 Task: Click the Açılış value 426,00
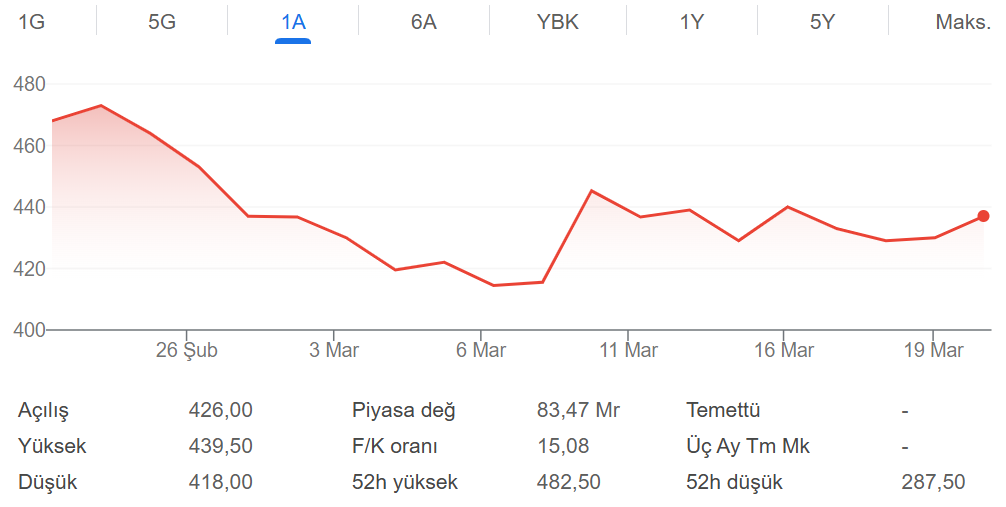(220, 410)
